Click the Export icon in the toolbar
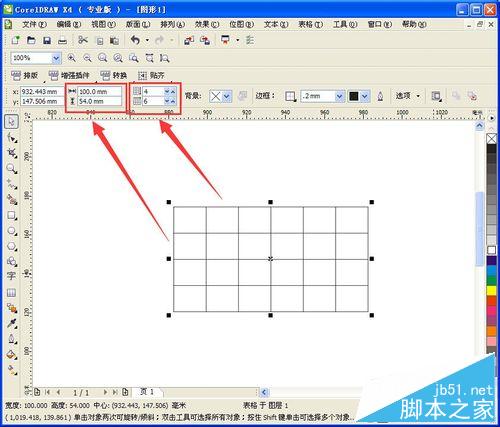500x427 pixels. pyautogui.click(x=205, y=41)
